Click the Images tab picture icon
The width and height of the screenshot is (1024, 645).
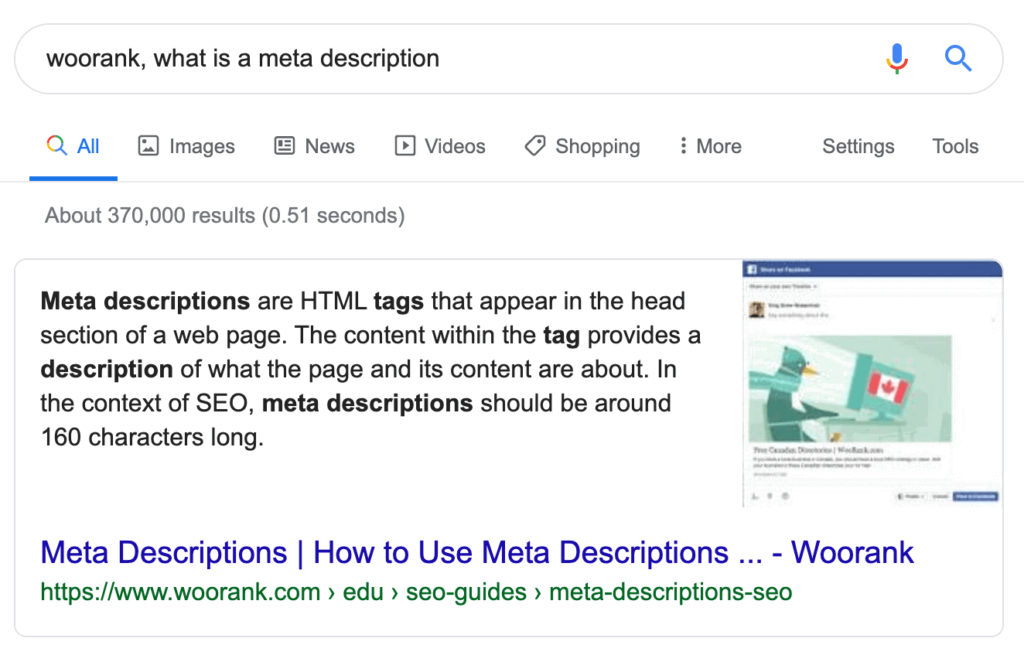(148, 146)
